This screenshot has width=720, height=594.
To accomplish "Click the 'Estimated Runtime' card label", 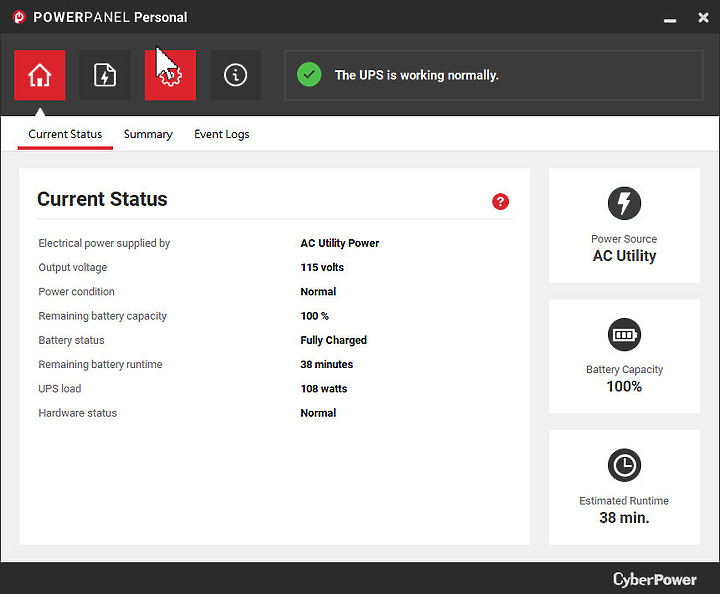I will point(624,500).
